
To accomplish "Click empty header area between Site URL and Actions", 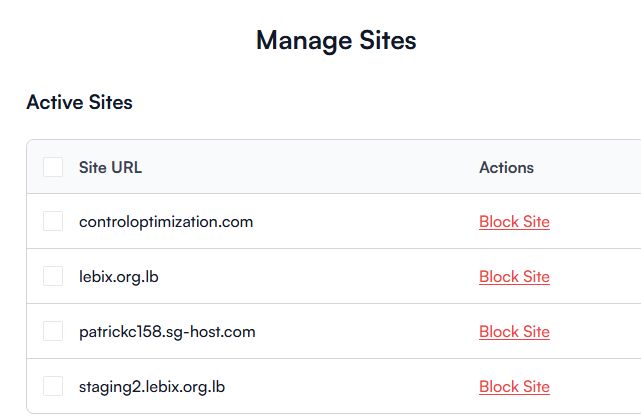I will [310, 167].
